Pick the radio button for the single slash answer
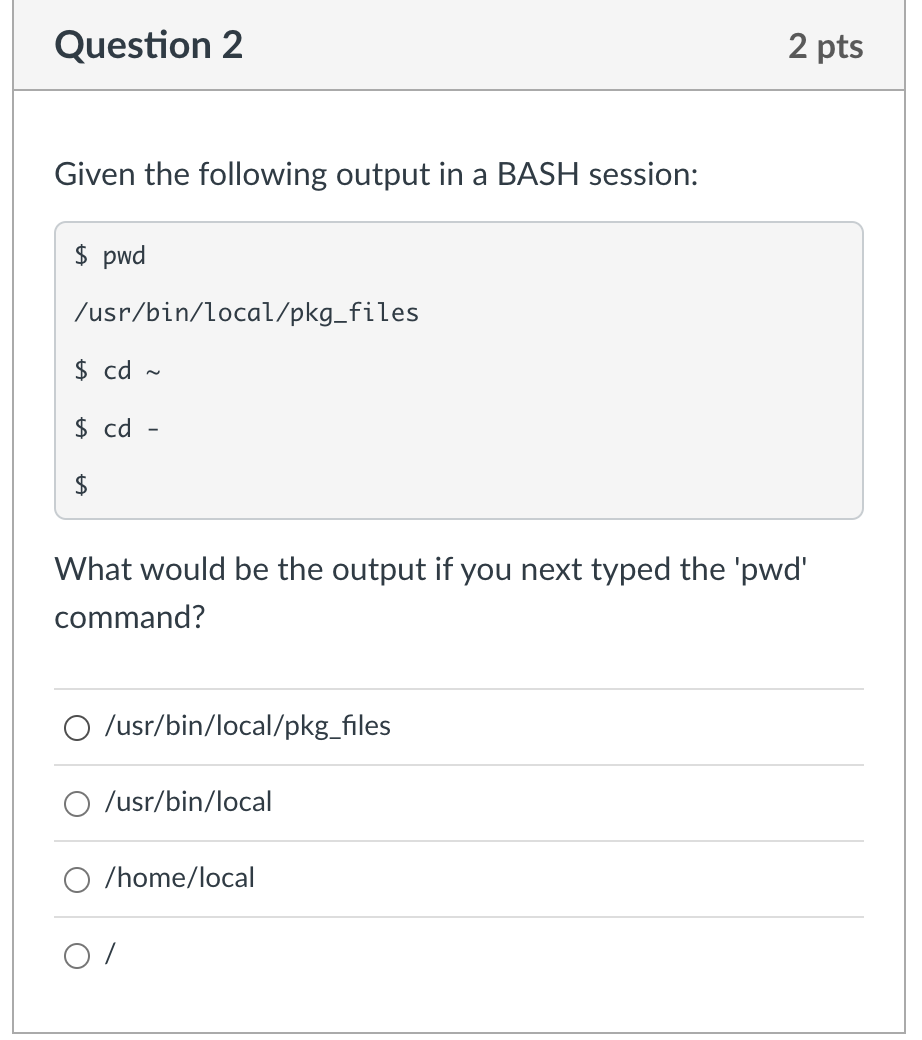This screenshot has width=922, height=1040. pos(77,956)
